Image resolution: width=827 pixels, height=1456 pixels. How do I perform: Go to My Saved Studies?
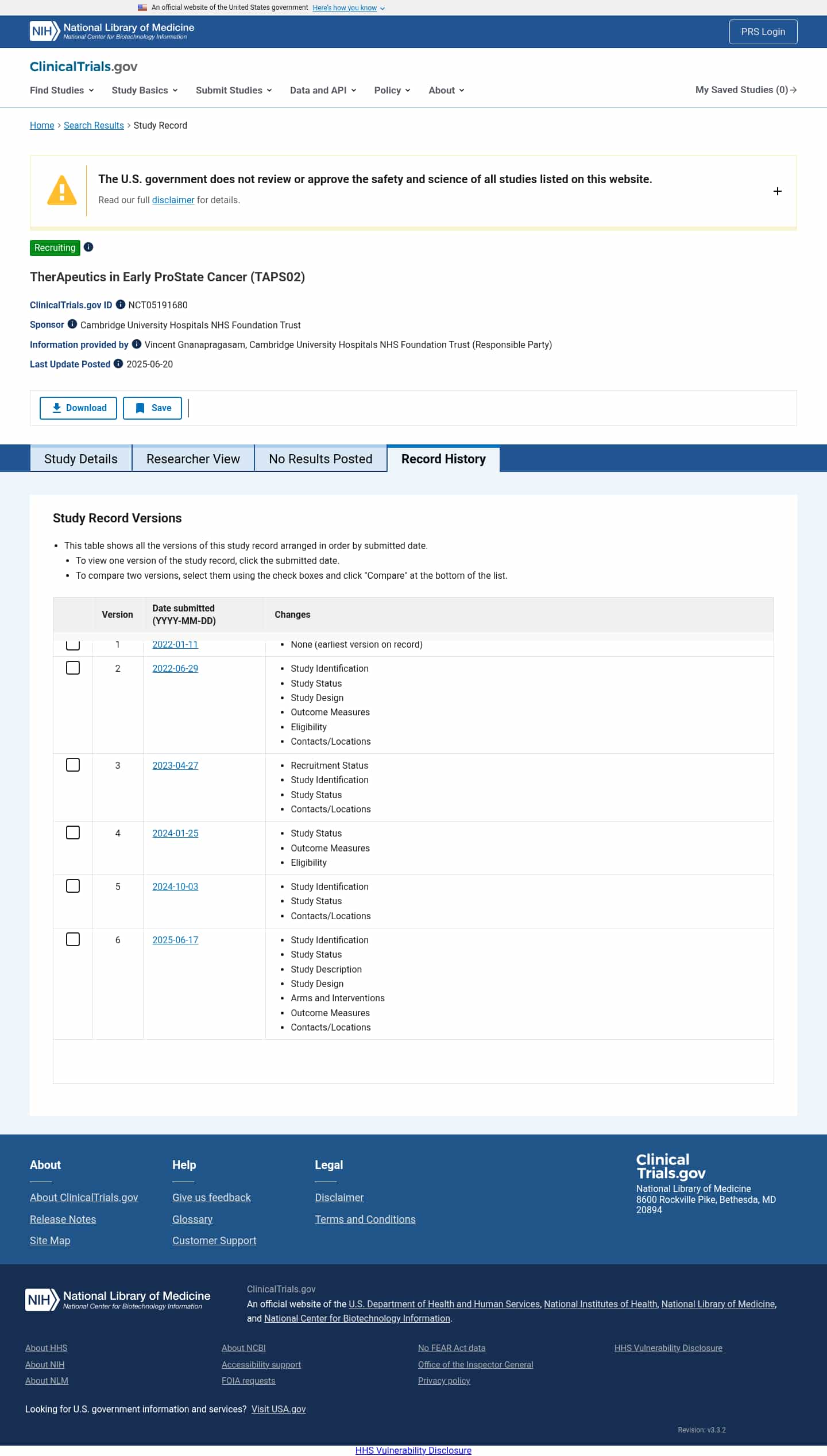click(746, 90)
